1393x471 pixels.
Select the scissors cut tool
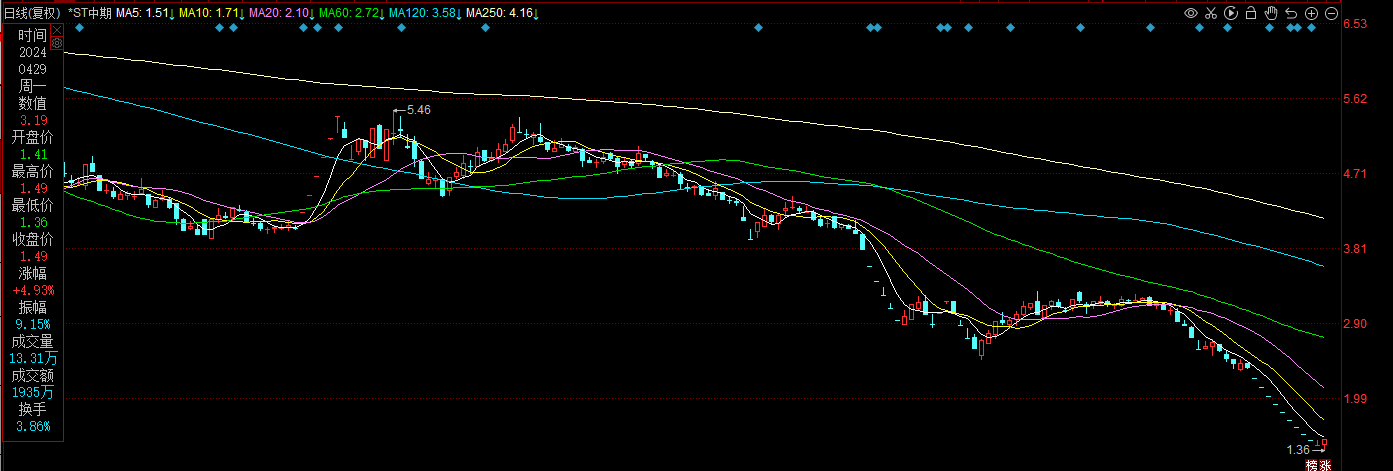1211,13
